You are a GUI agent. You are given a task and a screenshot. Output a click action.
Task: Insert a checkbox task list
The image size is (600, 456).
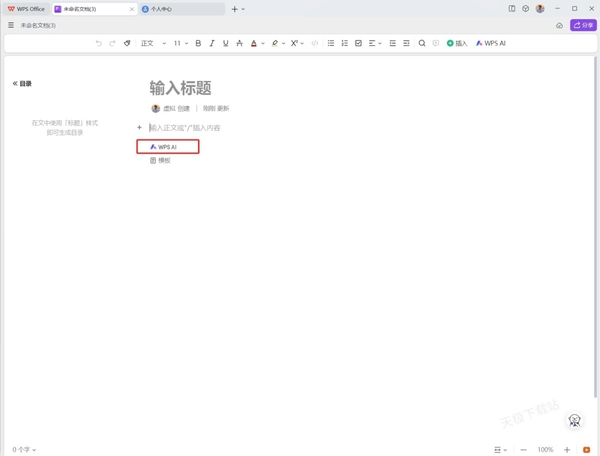(359, 43)
